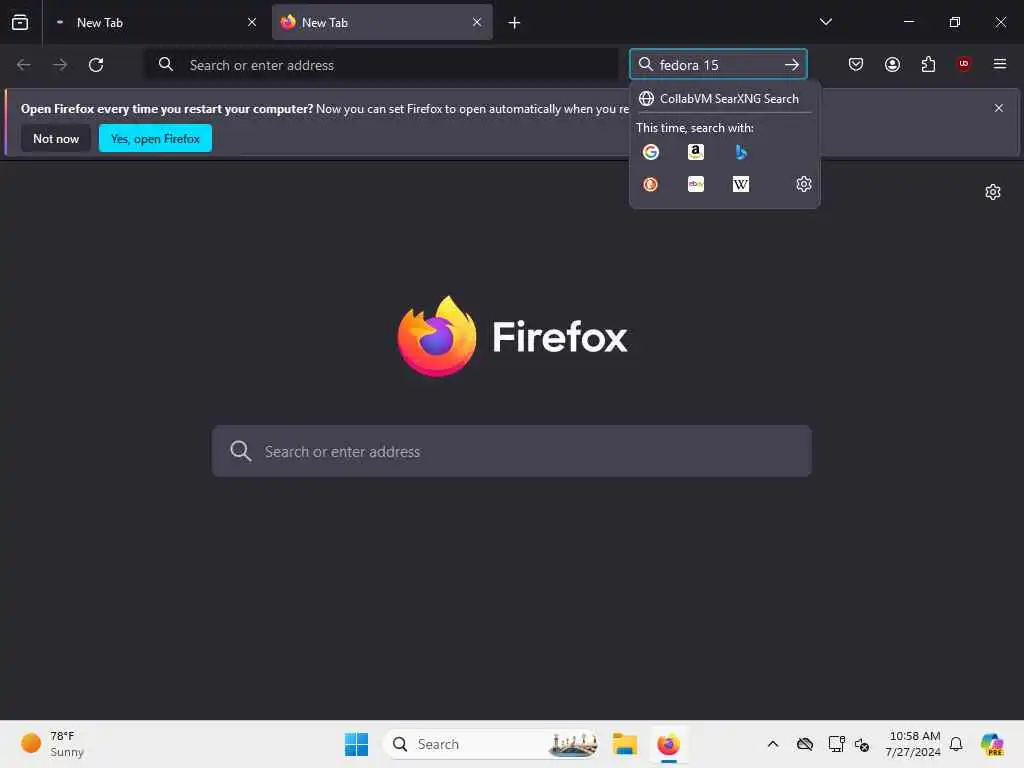Click Yes, open Firefox button

(x=155, y=138)
